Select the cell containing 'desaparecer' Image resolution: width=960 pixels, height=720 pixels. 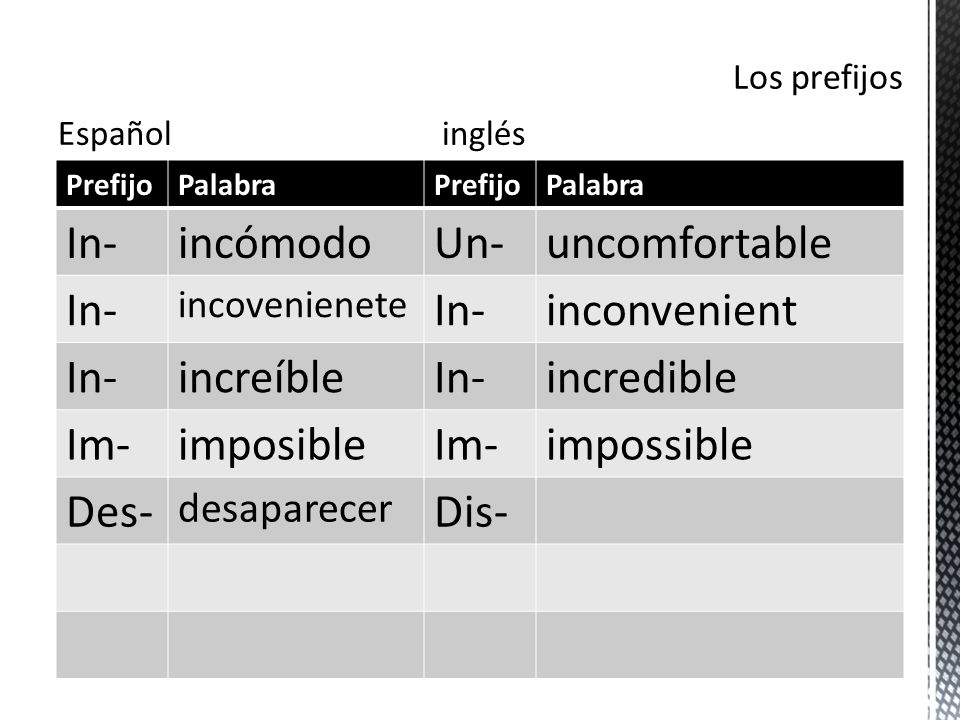[296, 511]
